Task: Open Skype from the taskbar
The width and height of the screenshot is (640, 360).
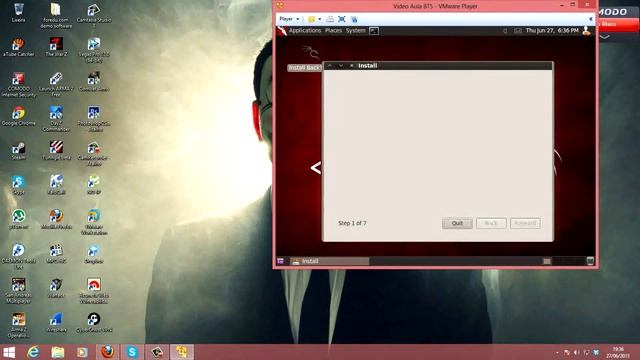Action: point(132,352)
